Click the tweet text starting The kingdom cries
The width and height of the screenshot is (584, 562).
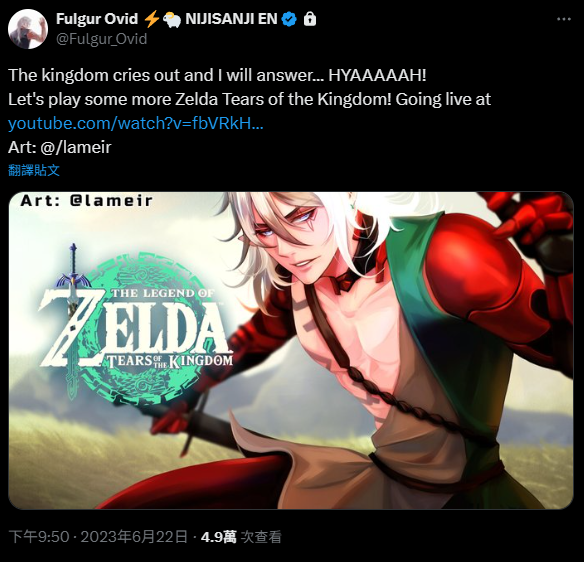tap(217, 75)
